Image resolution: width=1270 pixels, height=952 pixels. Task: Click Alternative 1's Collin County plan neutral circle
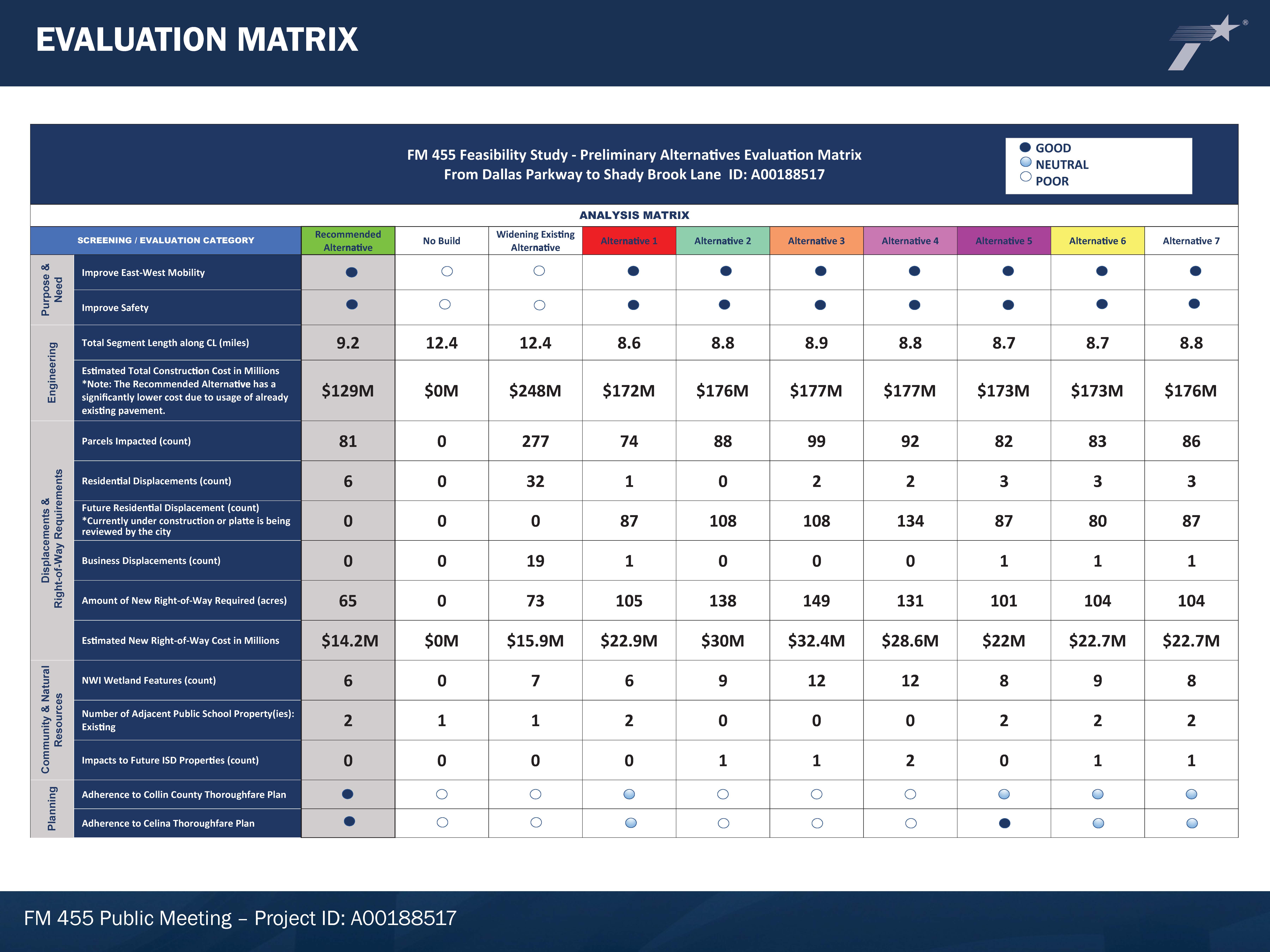(x=629, y=794)
